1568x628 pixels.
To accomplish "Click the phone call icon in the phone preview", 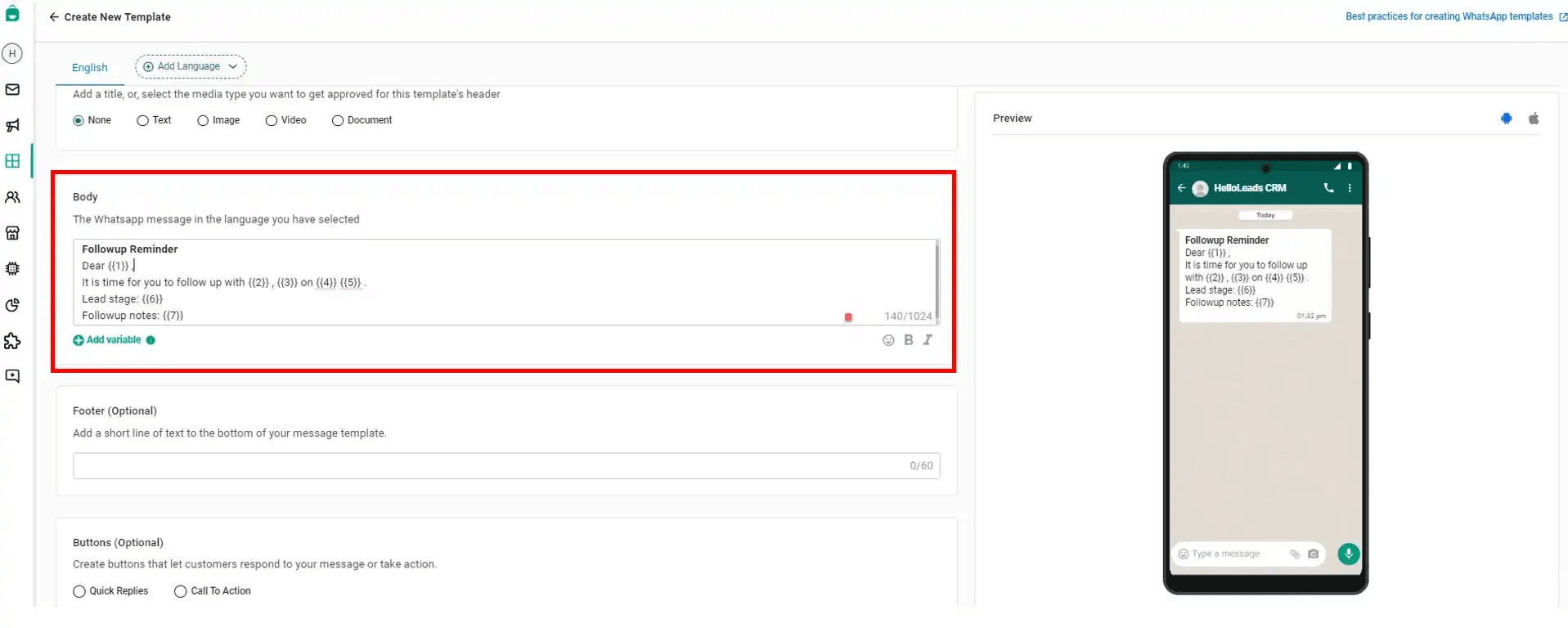I will (x=1328, y=188).
